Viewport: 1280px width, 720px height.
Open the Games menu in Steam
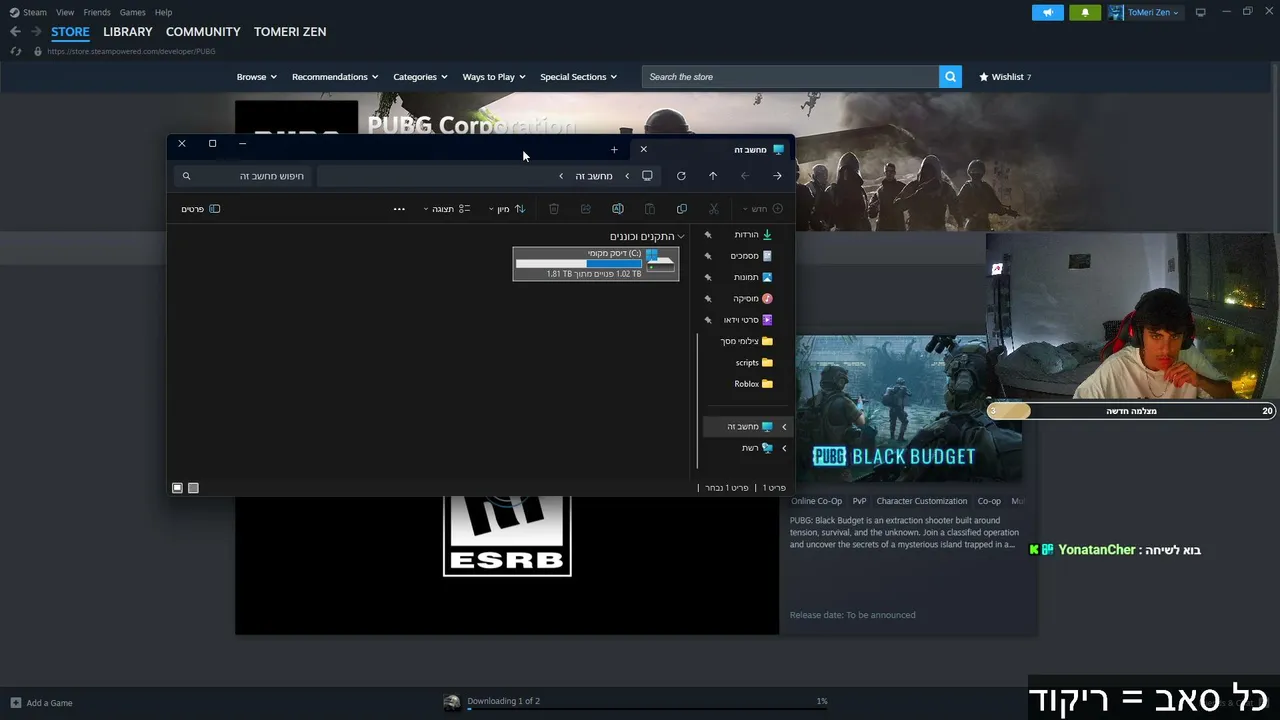click(132, 12)
